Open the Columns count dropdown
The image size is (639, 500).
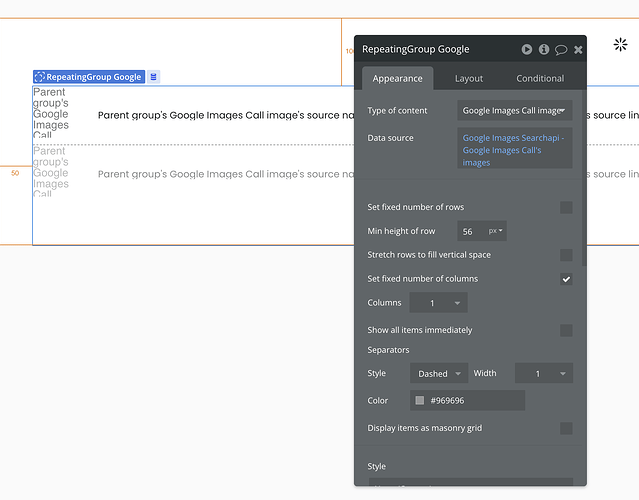tap(438, 303)
